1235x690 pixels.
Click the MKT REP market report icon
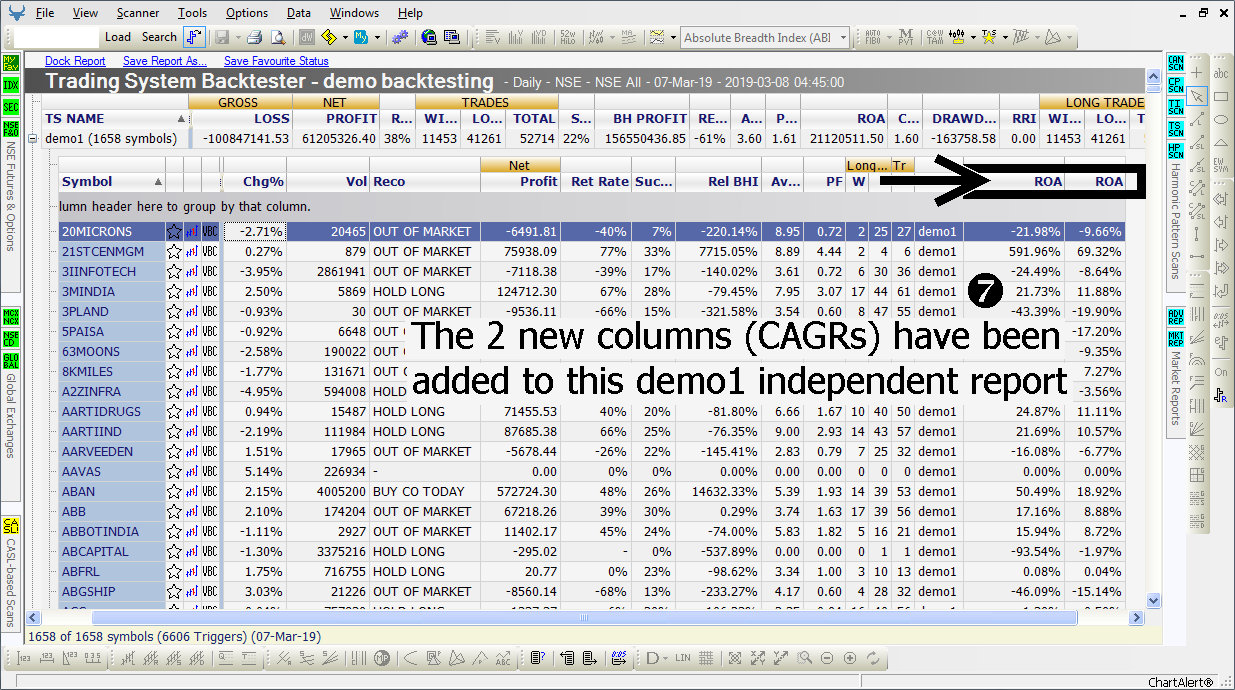pos(1175,338)
